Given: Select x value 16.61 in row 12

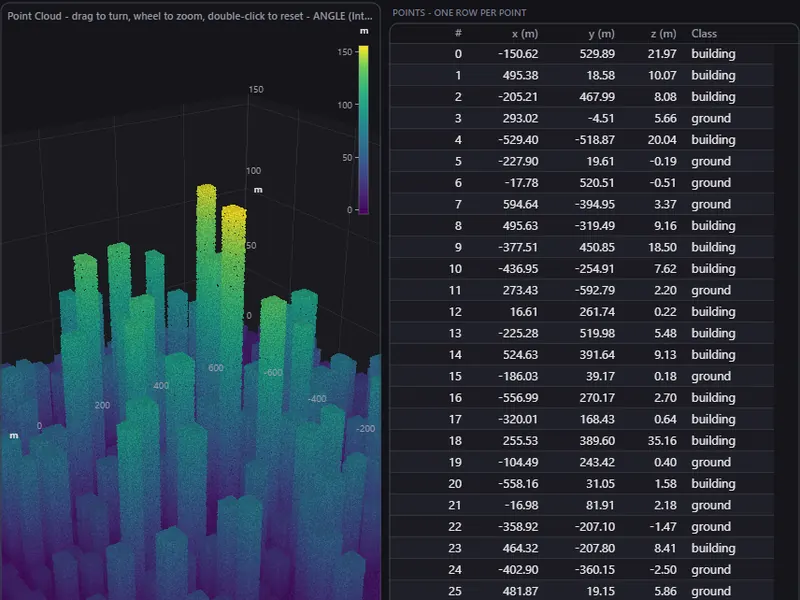Looking at the screenshot, I should [523, 311].
